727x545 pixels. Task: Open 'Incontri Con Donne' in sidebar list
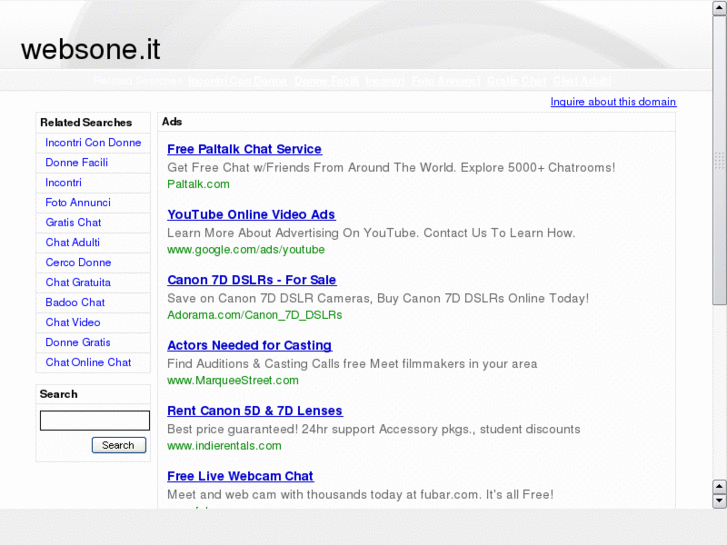93,142
